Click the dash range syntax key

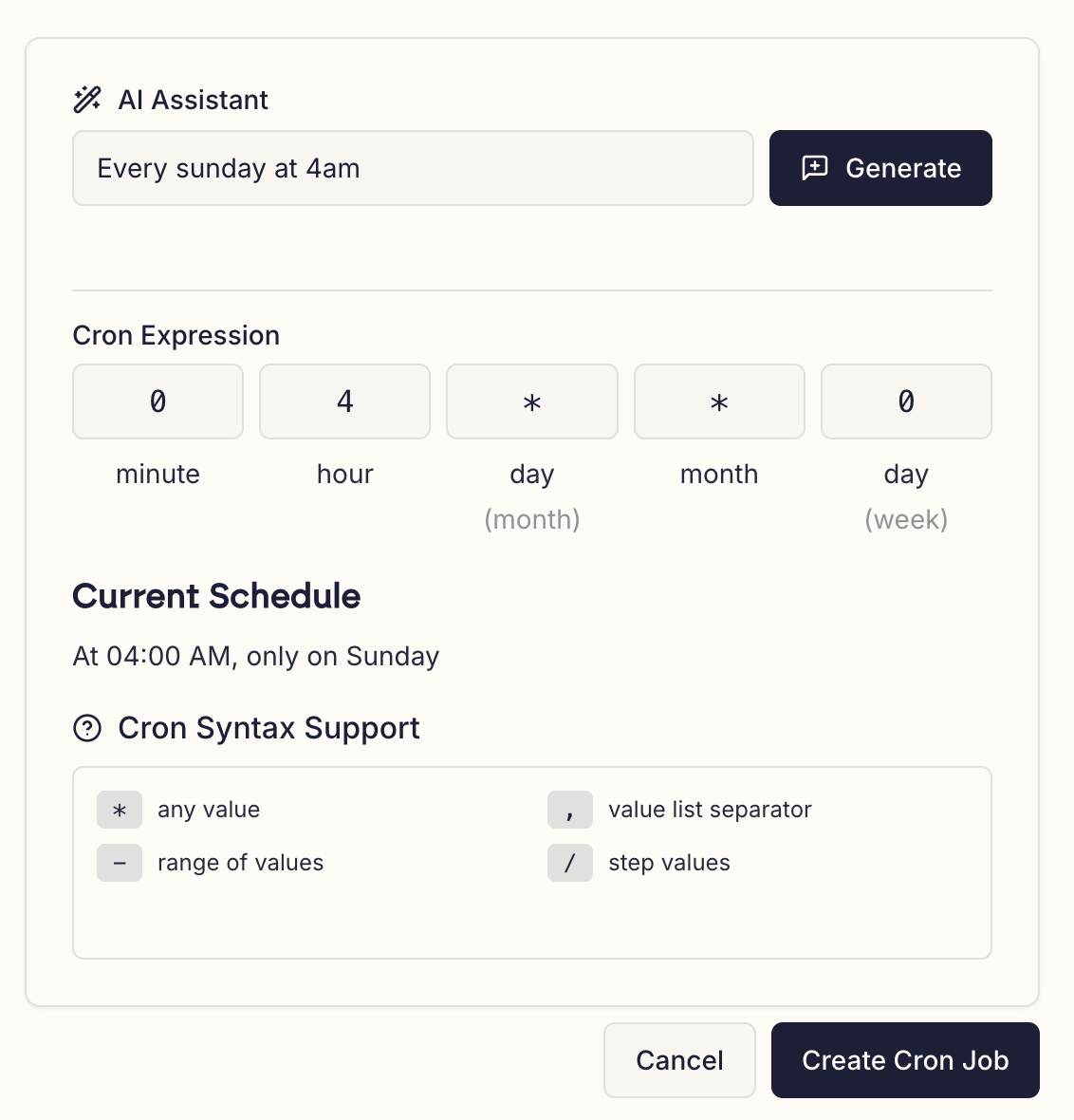click(120, 863)
